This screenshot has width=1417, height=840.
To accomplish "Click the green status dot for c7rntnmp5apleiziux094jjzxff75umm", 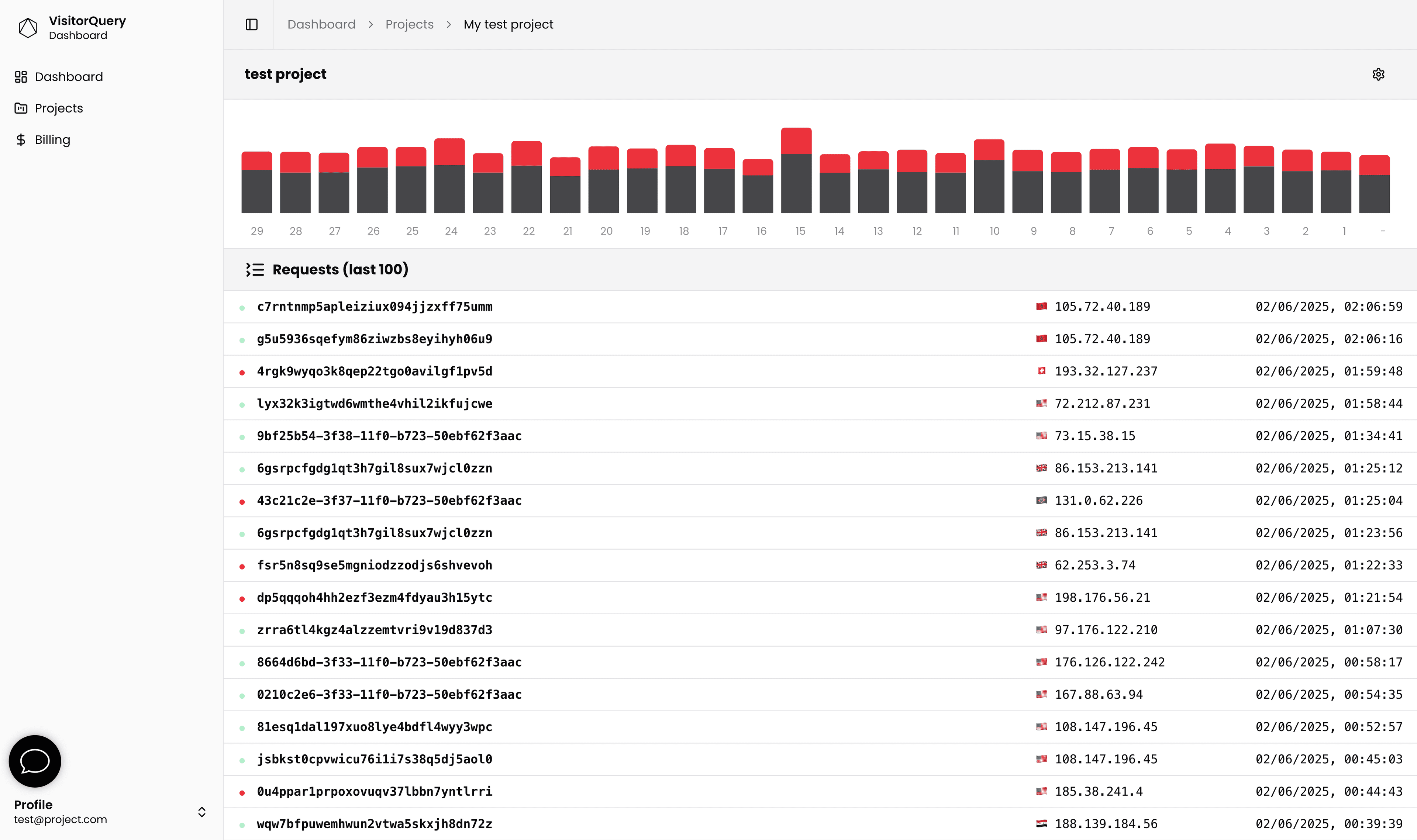I will click(243, 307).
